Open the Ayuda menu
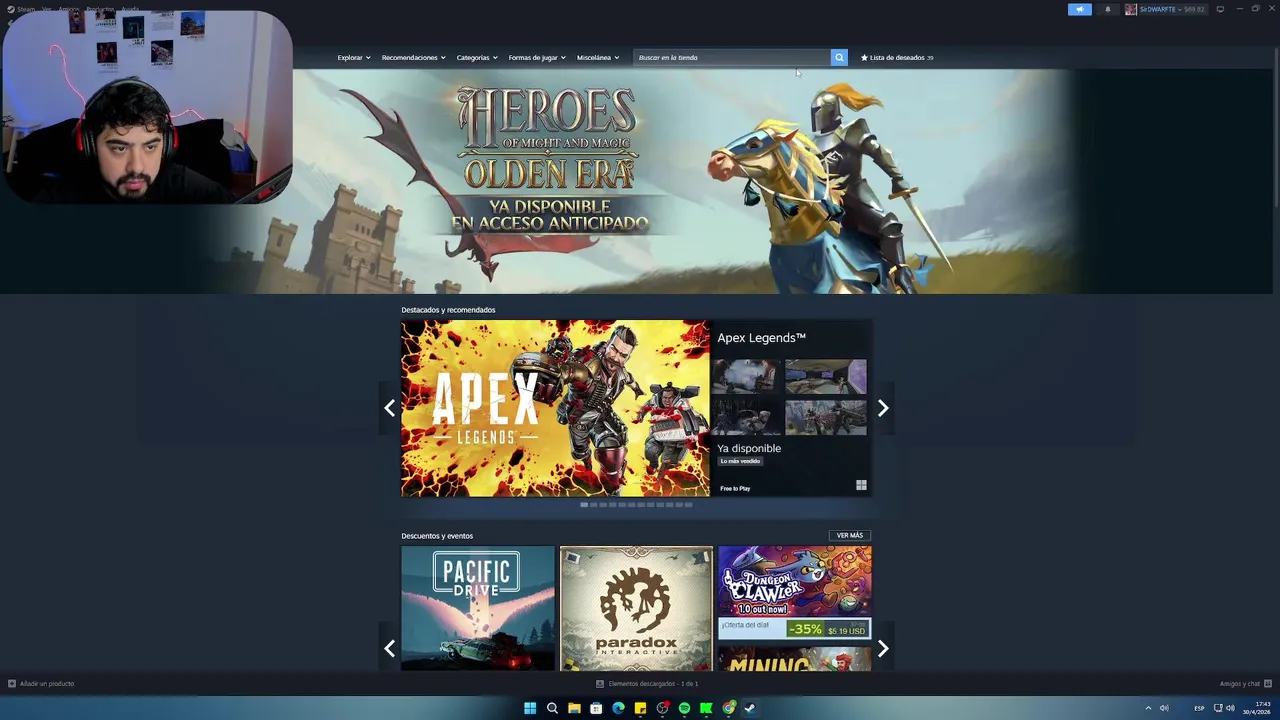The image size is (1280, 720). coord(130,9)
